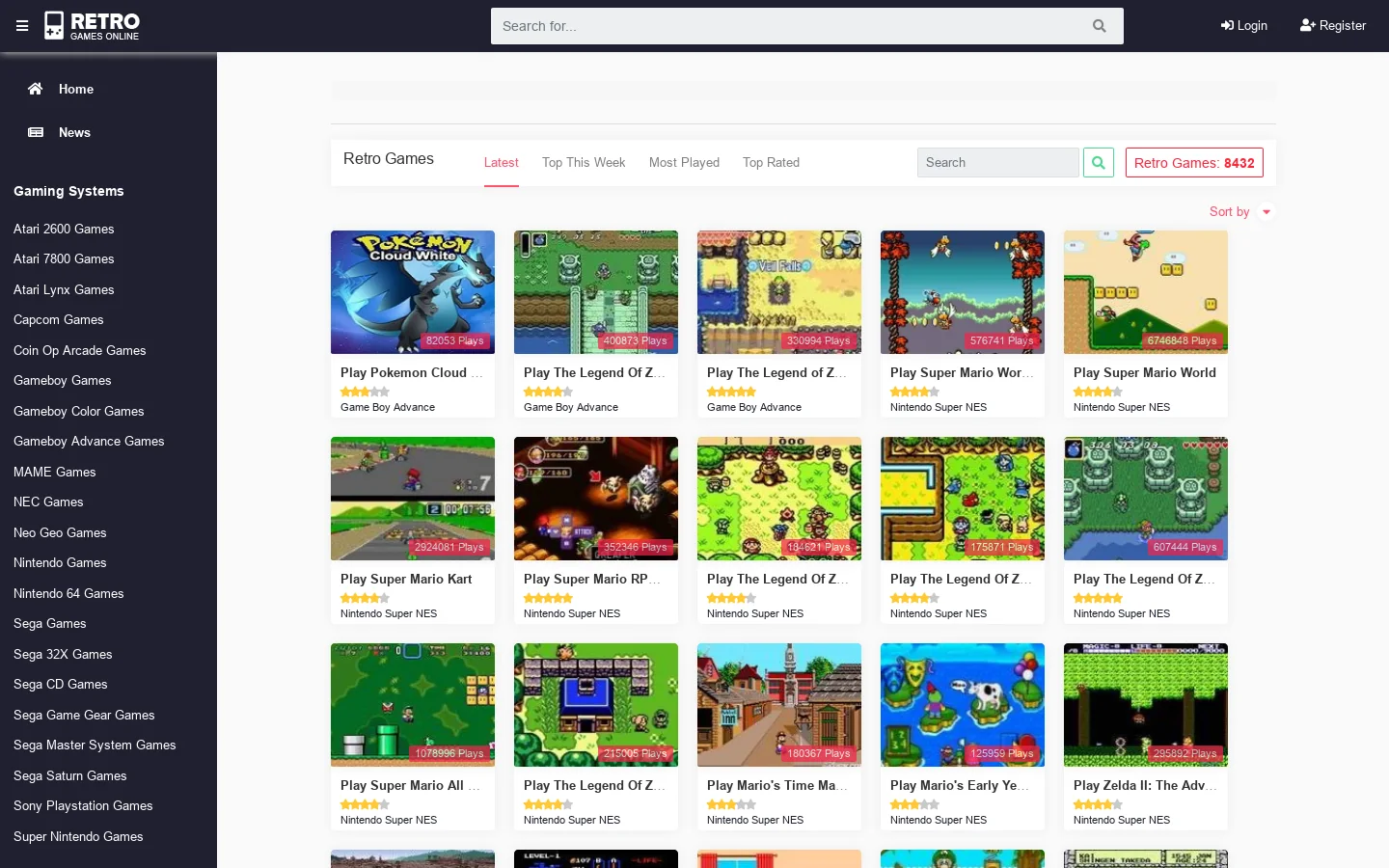Open NEC Games category
The width and height of the screenshot is (1389, 868).
[48, 502]
